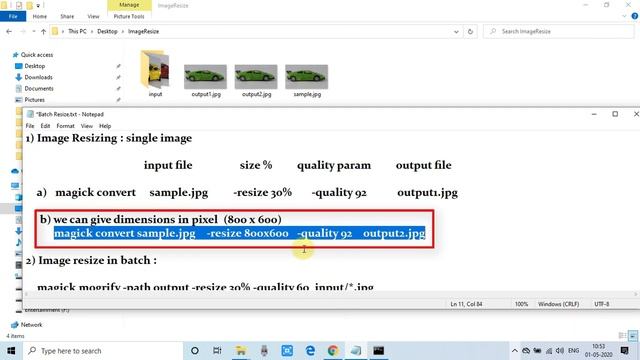Open the View ribbon tab in Explorer

click(x=93, y=16)
